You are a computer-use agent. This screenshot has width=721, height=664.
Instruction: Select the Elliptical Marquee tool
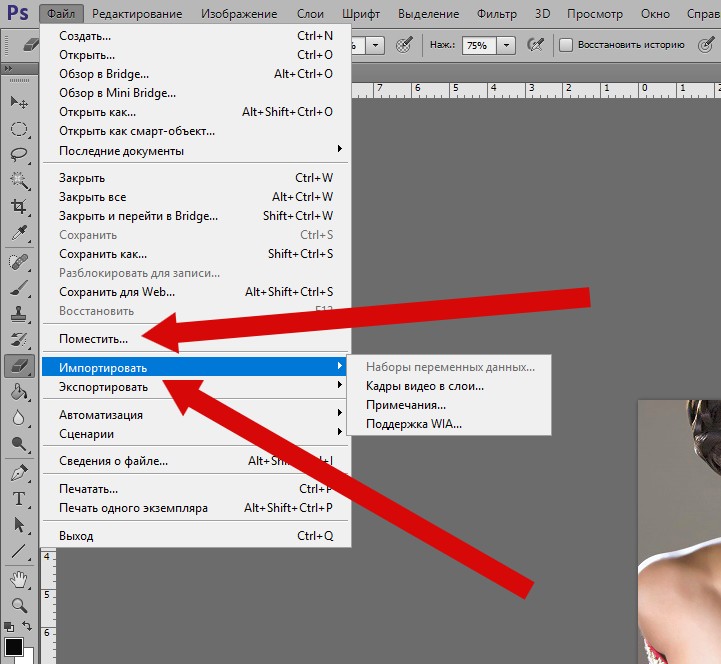(18, 129)
